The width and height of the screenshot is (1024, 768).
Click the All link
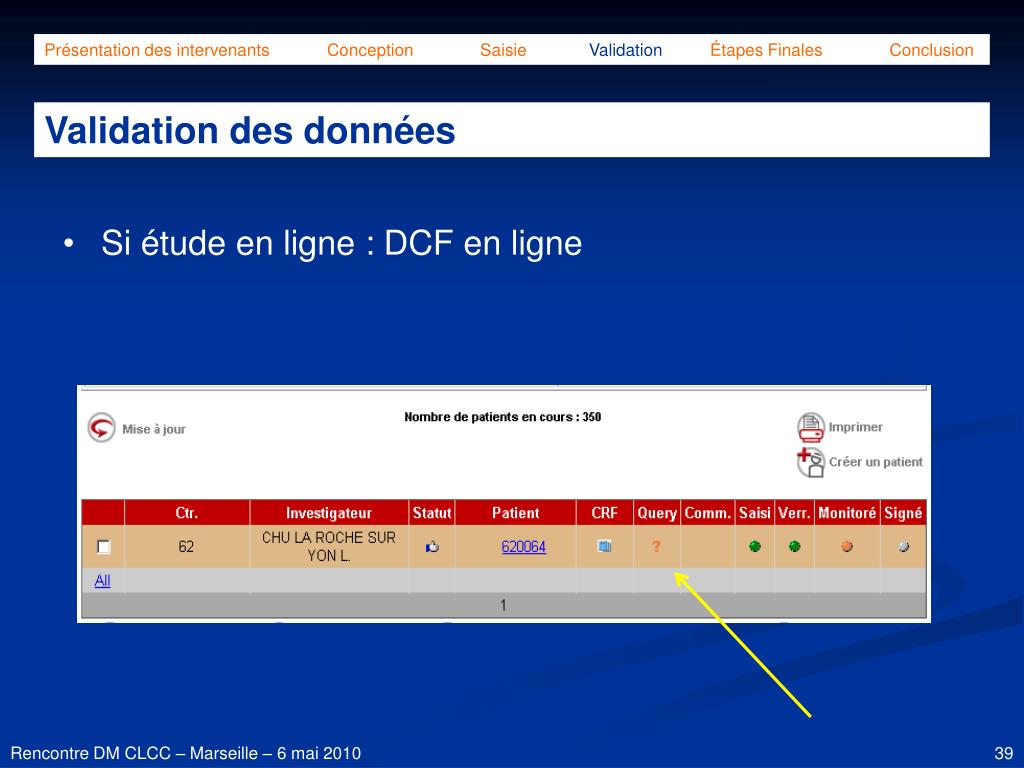click(x=103, y=581)
